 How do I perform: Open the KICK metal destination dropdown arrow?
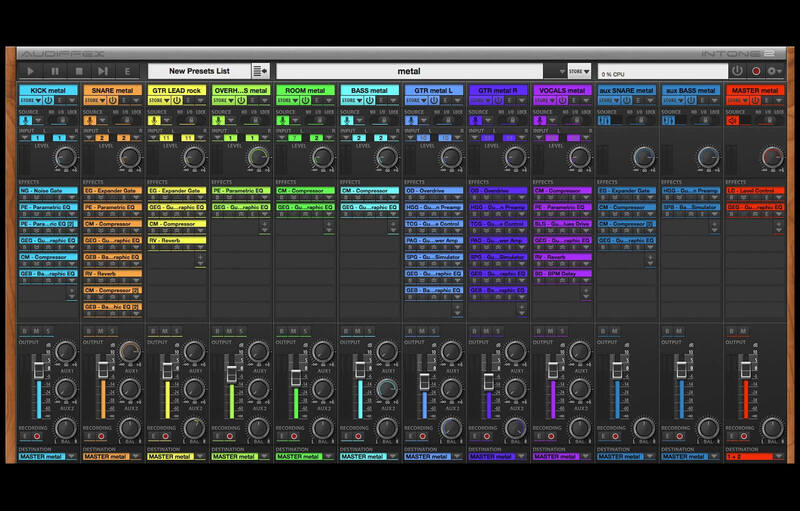pyautogui.click(x=71, y=456)
